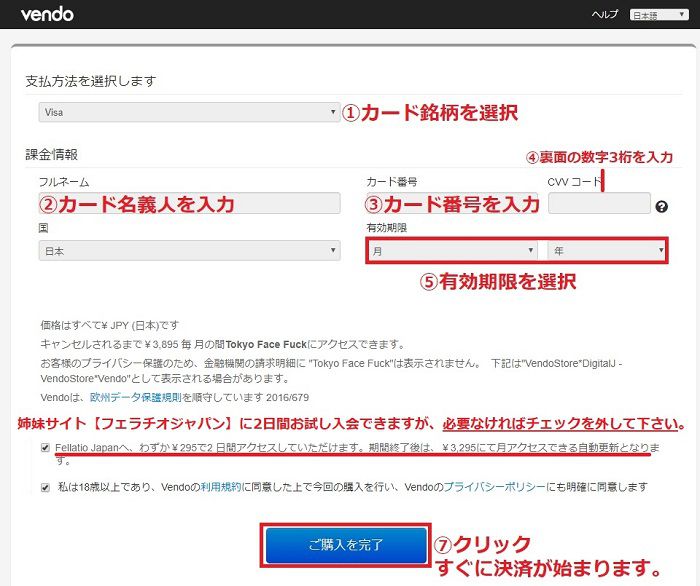Click the 有効期限 label text
The image size is (700, 586).
click(x=387, y=228)
